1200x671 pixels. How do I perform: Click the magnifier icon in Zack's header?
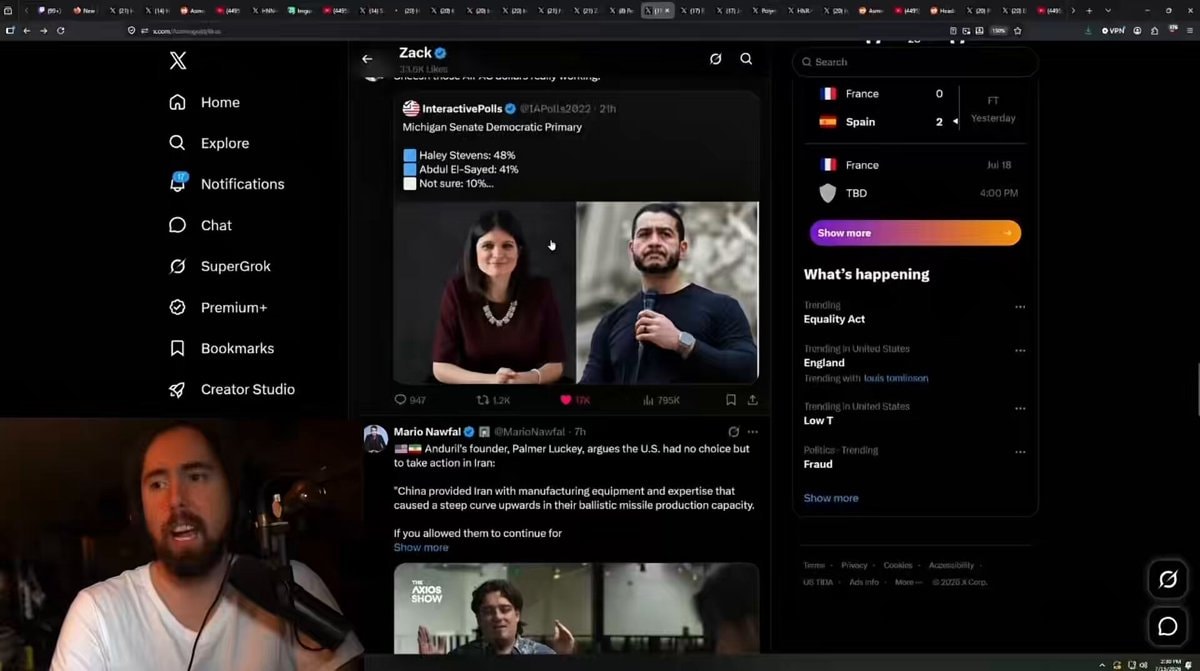click(x=746, y=59)
